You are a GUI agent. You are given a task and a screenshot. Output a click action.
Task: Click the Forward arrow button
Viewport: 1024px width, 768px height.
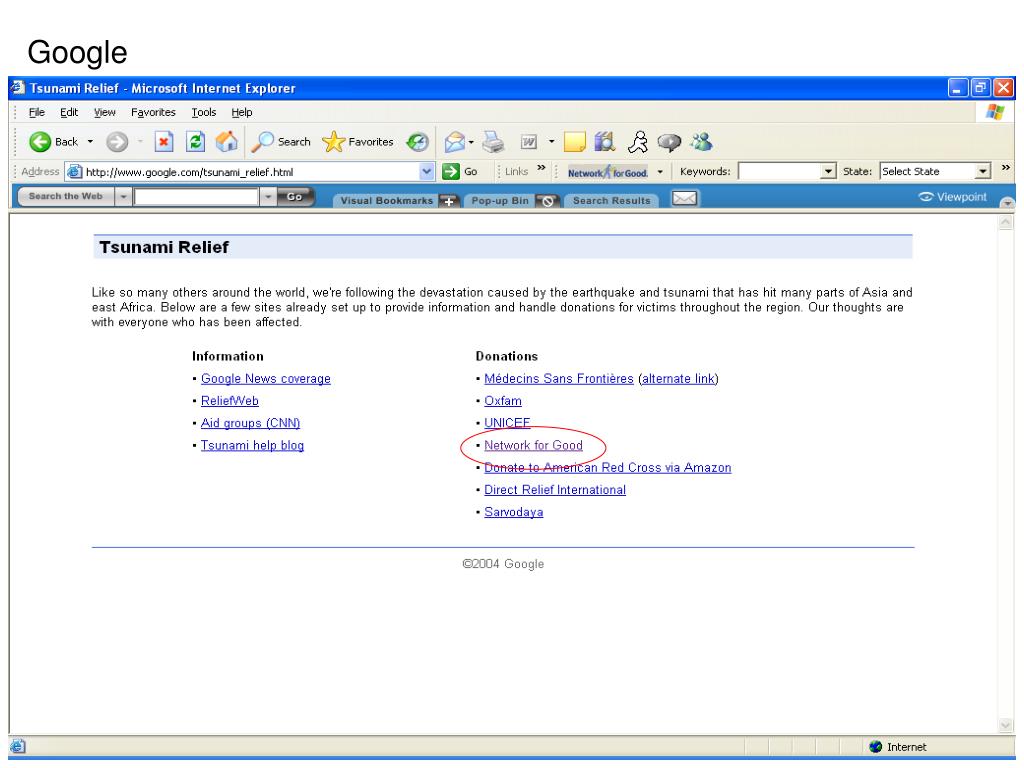(117, 142)
